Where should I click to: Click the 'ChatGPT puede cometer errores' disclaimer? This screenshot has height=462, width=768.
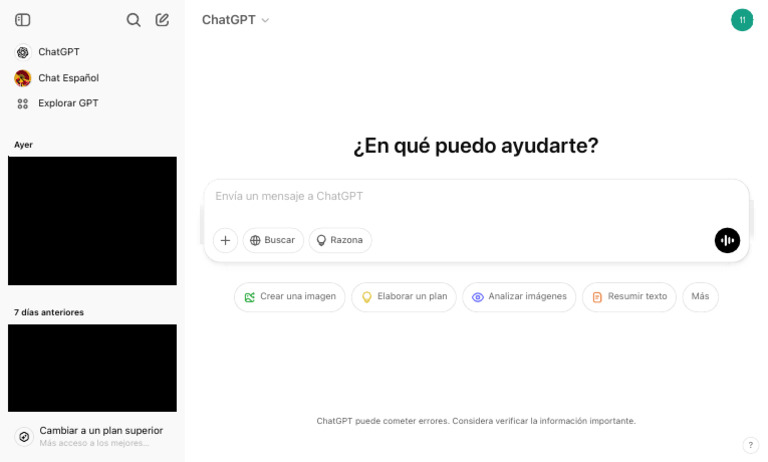click(x=476, y=421)
